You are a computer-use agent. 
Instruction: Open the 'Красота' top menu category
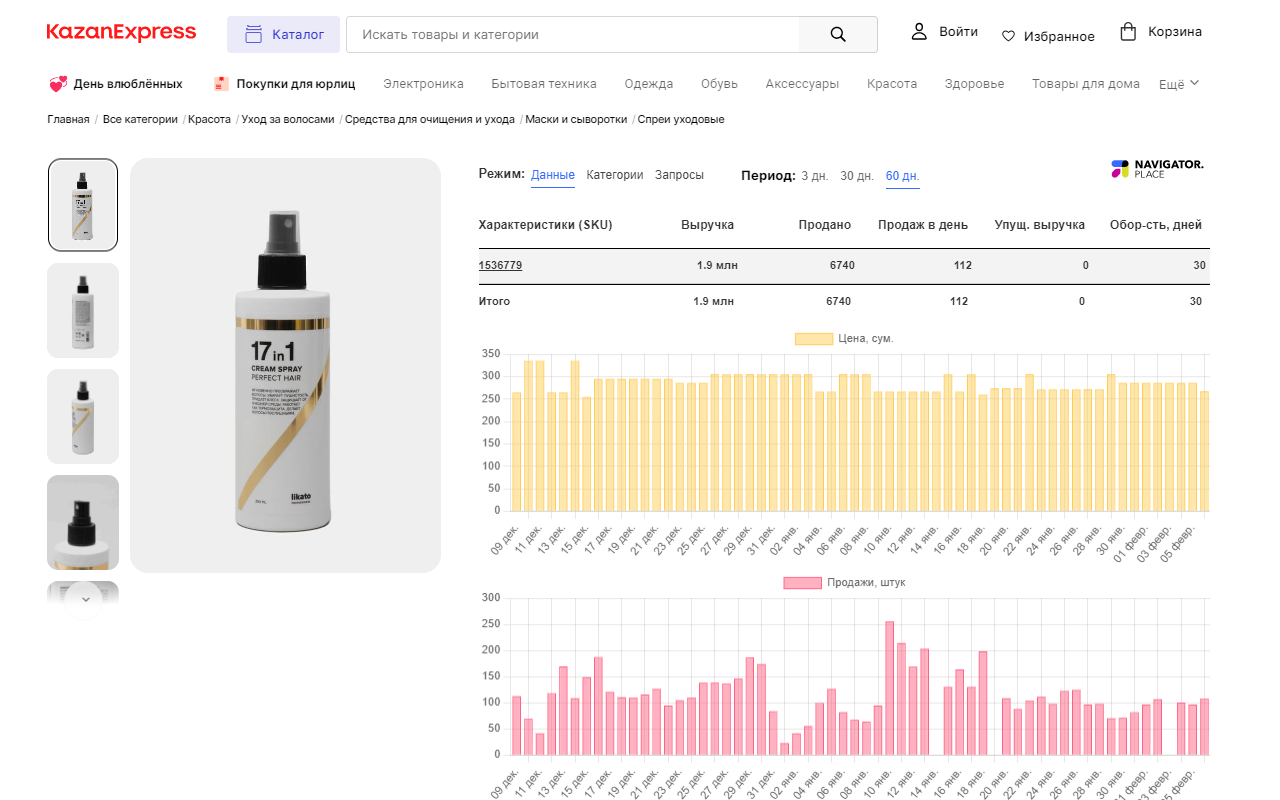(x=892, y=84)
